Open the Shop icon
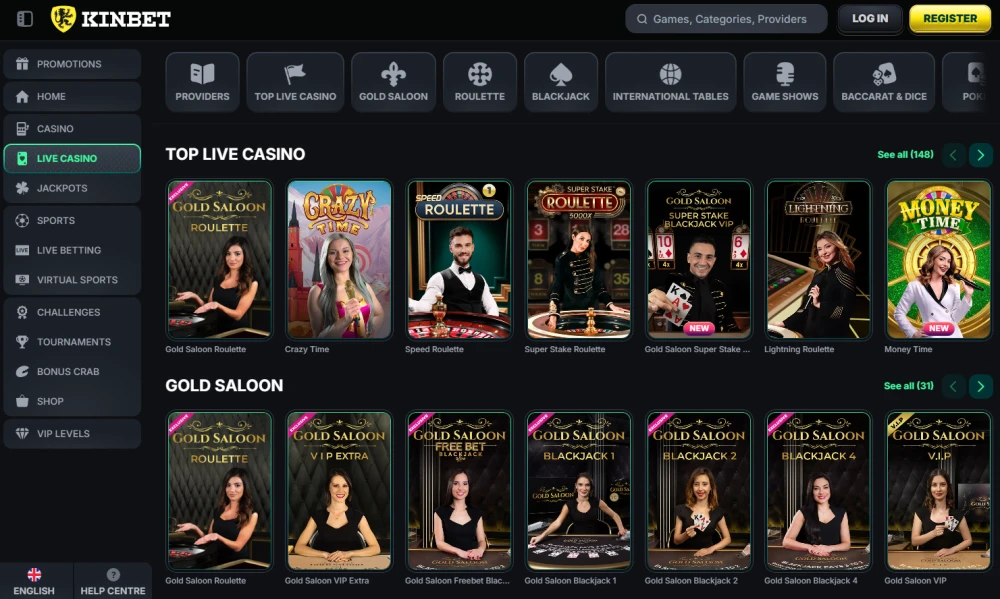Viewport: 1000px width, 599px height. pos(24,401)
